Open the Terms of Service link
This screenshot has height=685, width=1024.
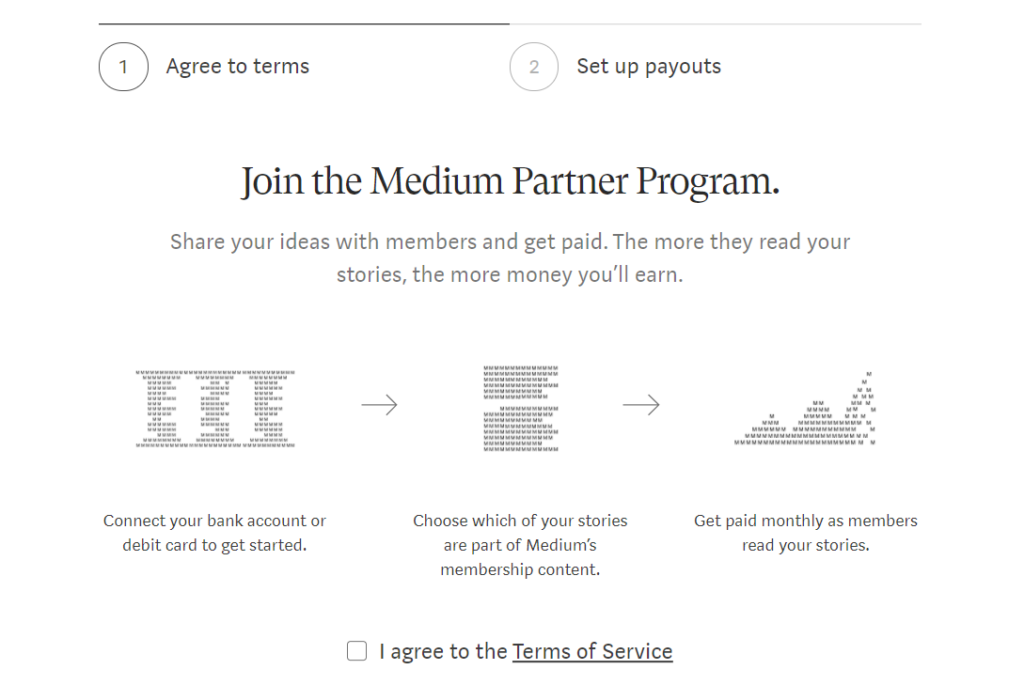pos(592,651)
